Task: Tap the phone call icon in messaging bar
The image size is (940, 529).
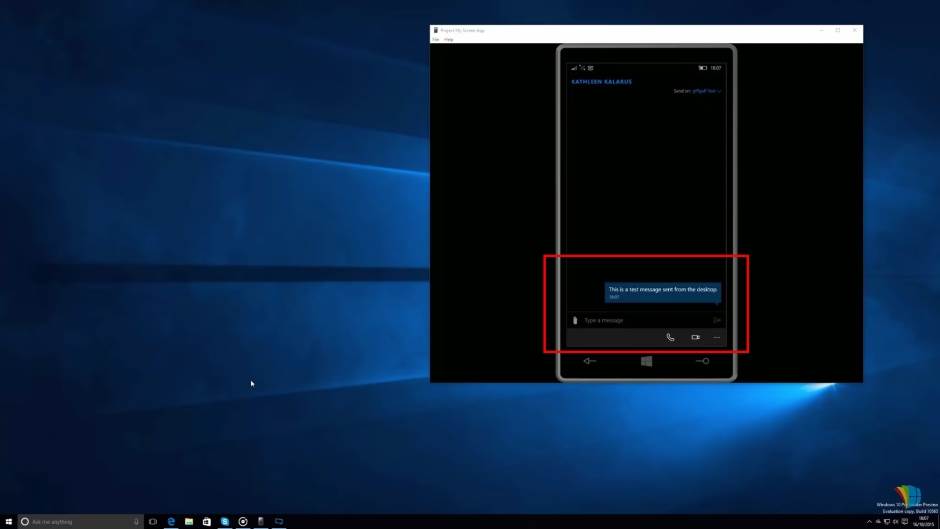Action: pyautogui.click(x=670, y=337)
